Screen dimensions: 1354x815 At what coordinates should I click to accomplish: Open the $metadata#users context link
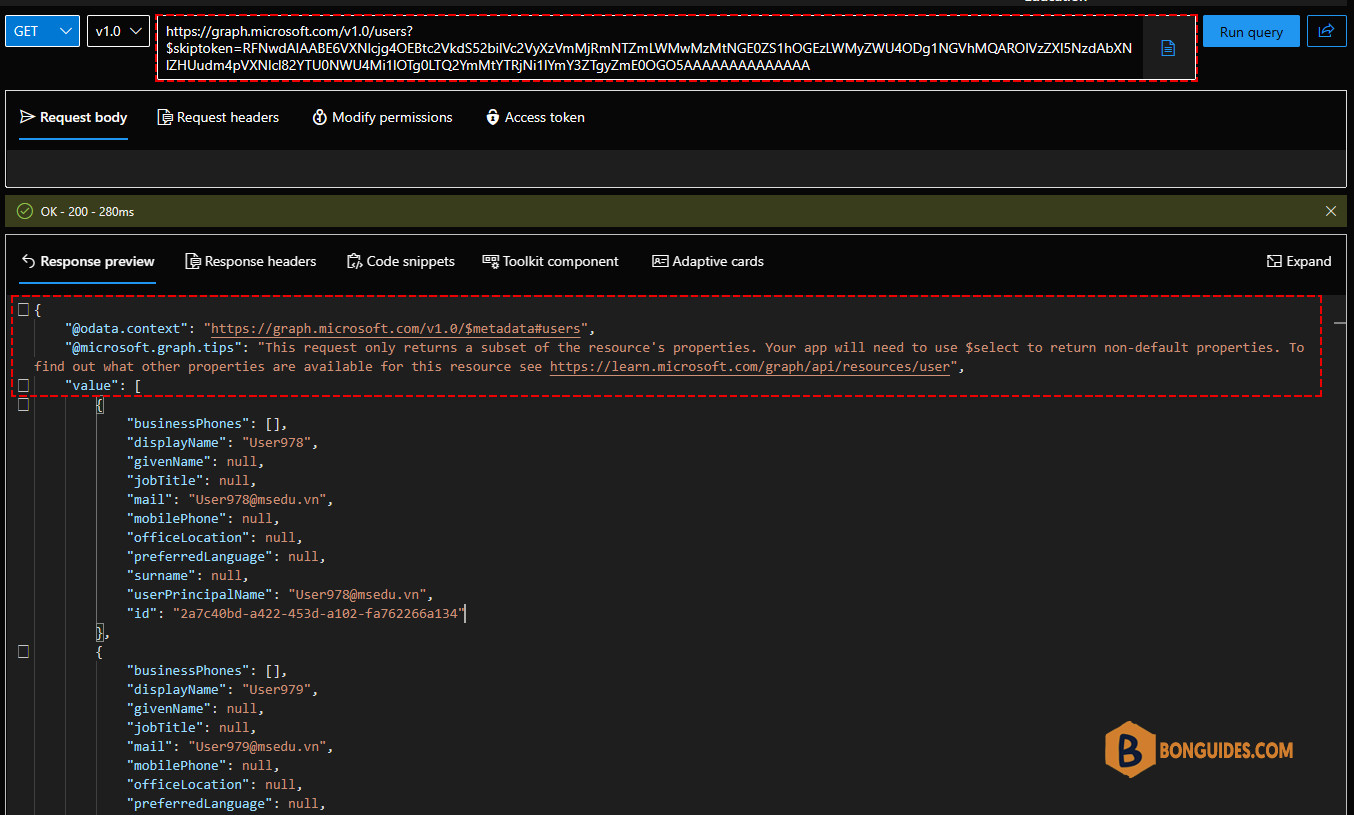[398, 328]
